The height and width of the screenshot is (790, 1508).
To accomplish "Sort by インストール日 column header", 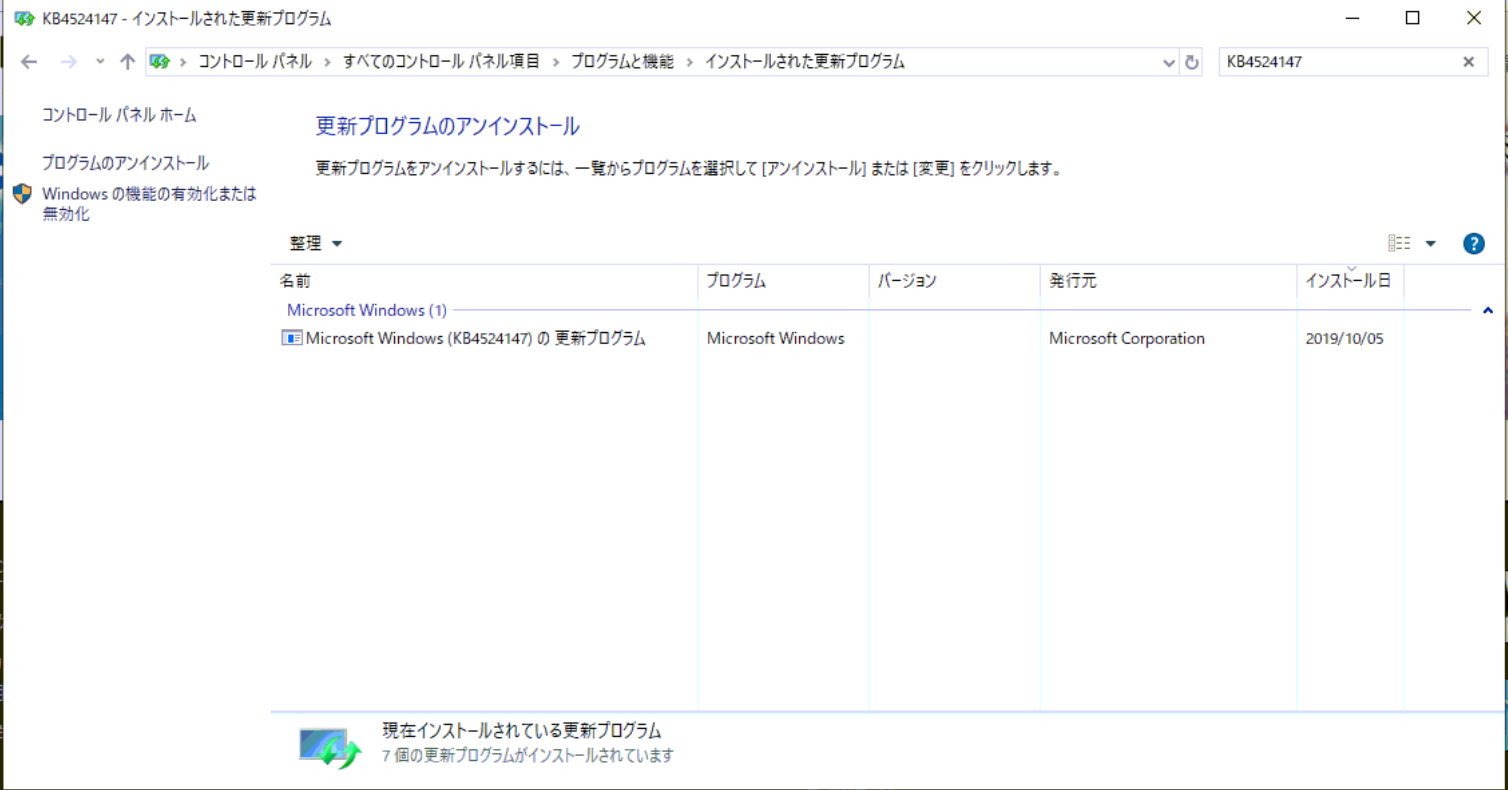I will coord(1350,281).
